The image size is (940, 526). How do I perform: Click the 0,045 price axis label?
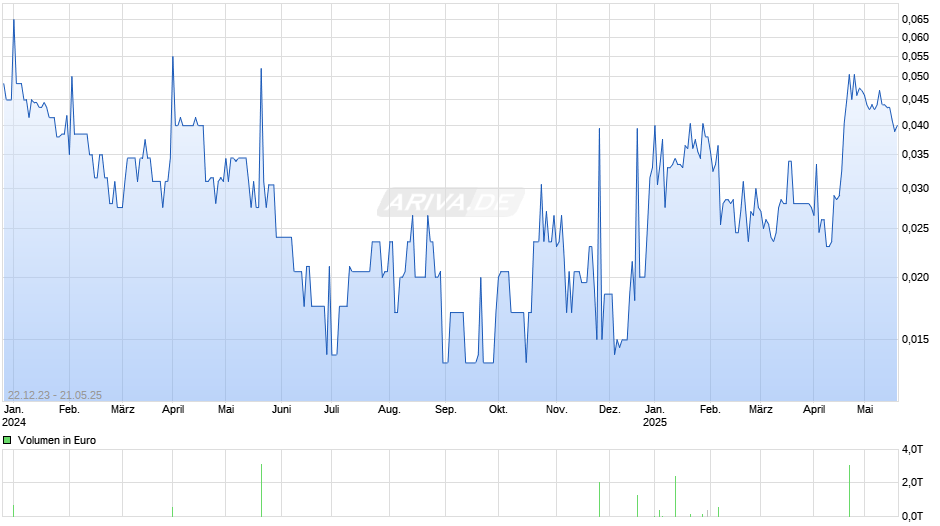pos(915,100)
